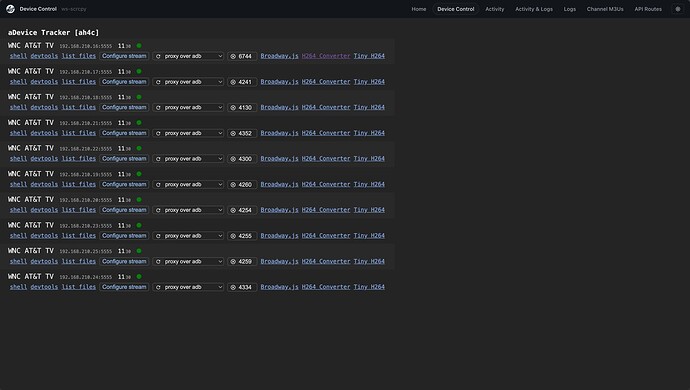Image resolution: width=690 pixels, height=390 pixels.
Task: Open the Channel M3Us nav tab
Action: (605, 9)
